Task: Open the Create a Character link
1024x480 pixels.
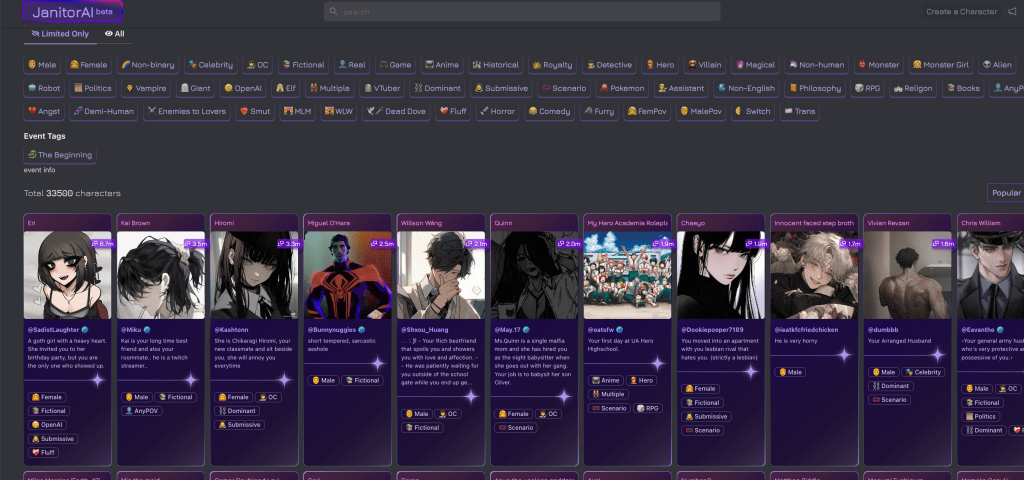Action: 961,12
